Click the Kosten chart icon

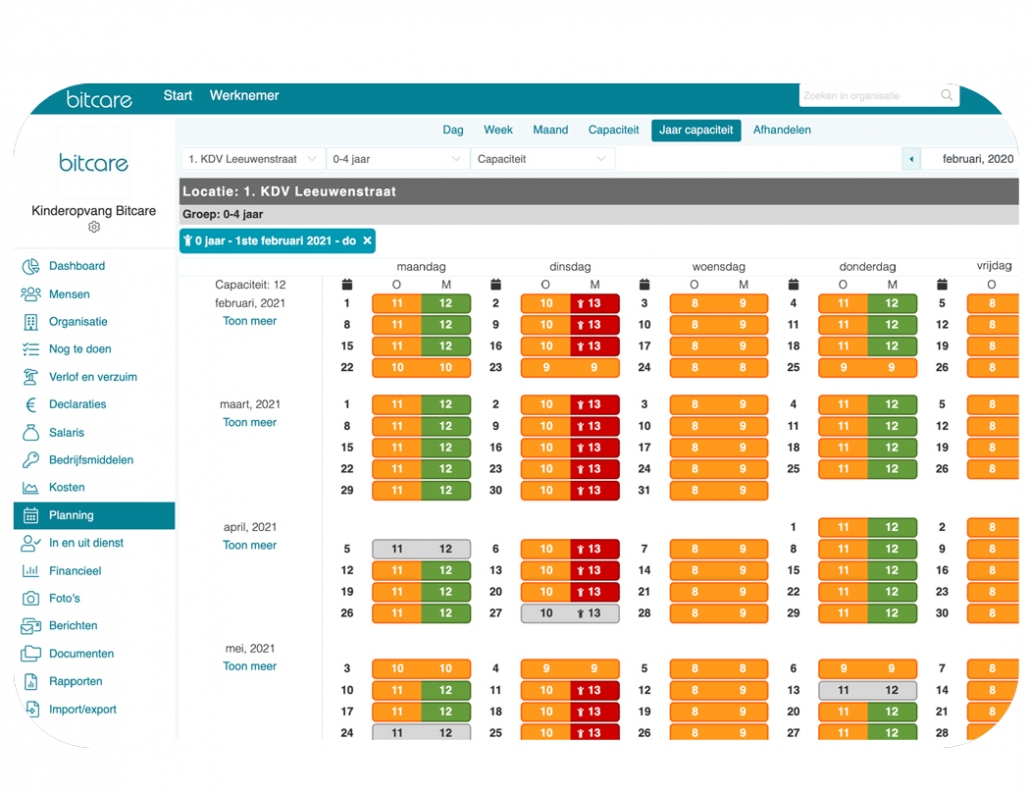tap(30, 488)
